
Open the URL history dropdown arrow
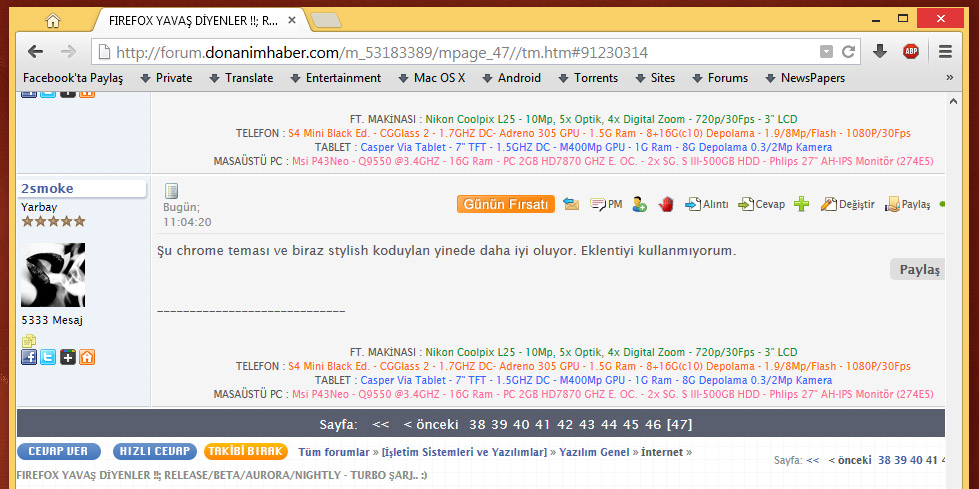[x=826, y=52]
